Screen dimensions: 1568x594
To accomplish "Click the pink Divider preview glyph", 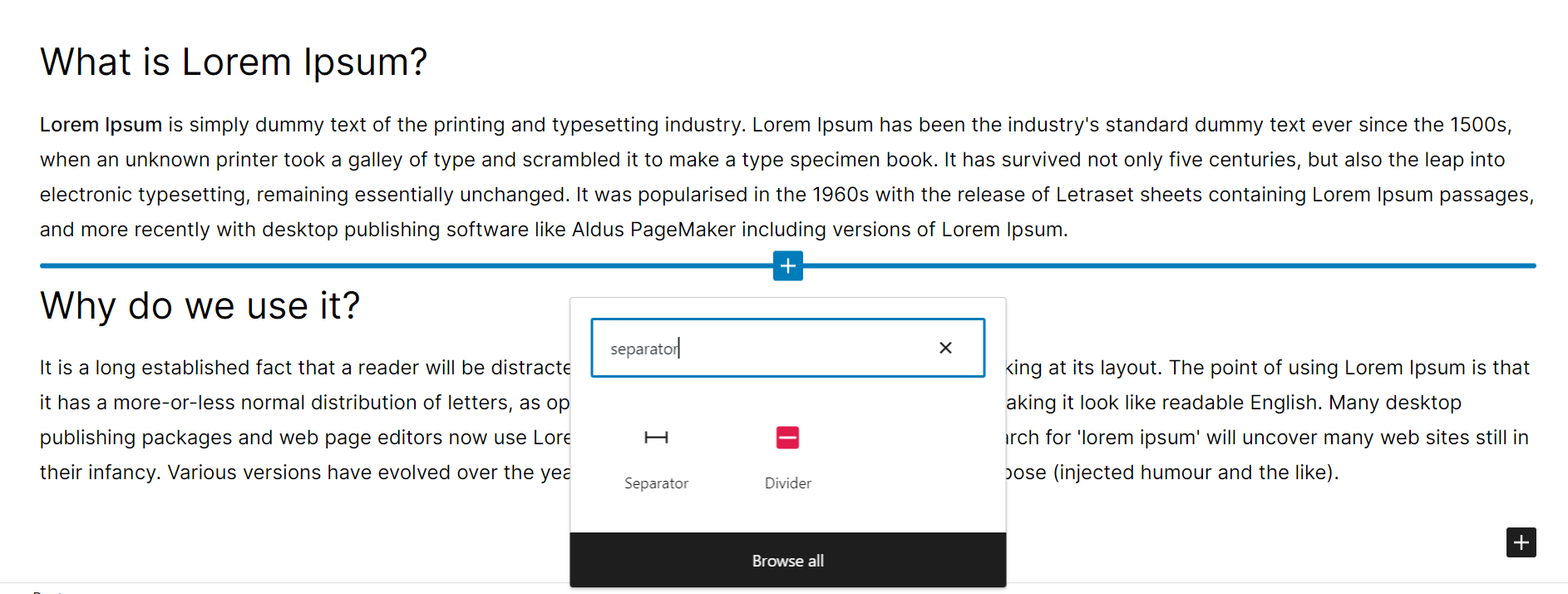I will pos(787,437).
